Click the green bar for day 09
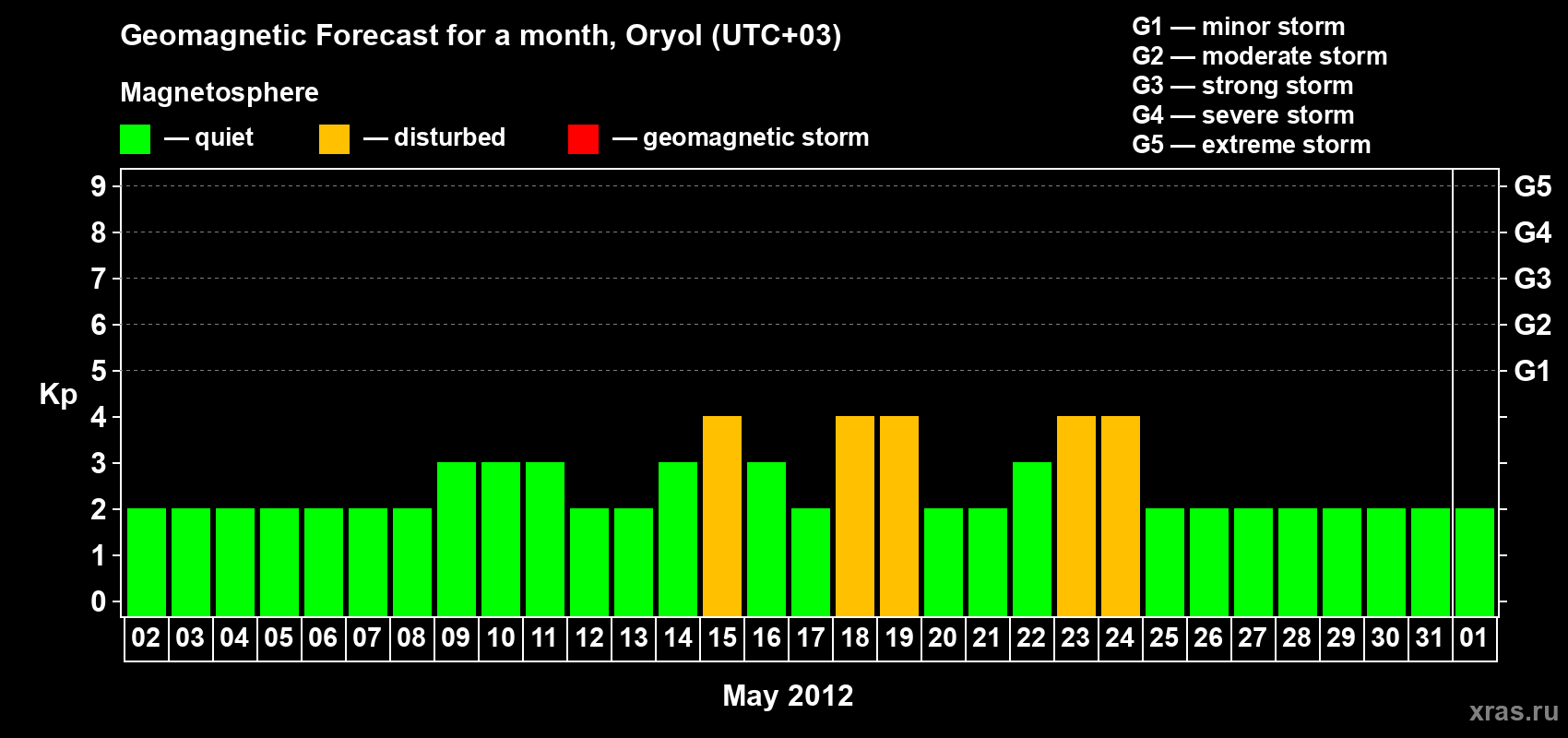Screen dimensions: 1568x738 tap(457, 539)
